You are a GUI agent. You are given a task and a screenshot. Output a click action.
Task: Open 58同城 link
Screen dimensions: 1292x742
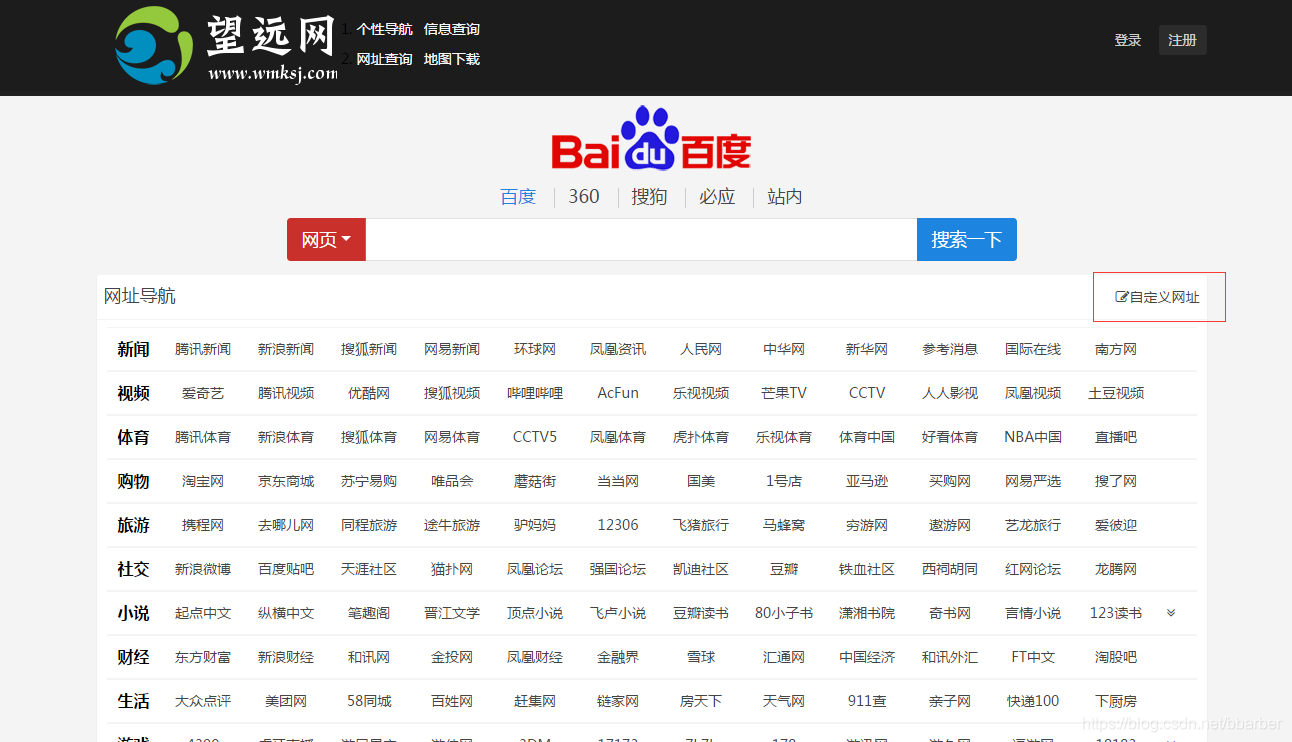click(x=369, y=701)
